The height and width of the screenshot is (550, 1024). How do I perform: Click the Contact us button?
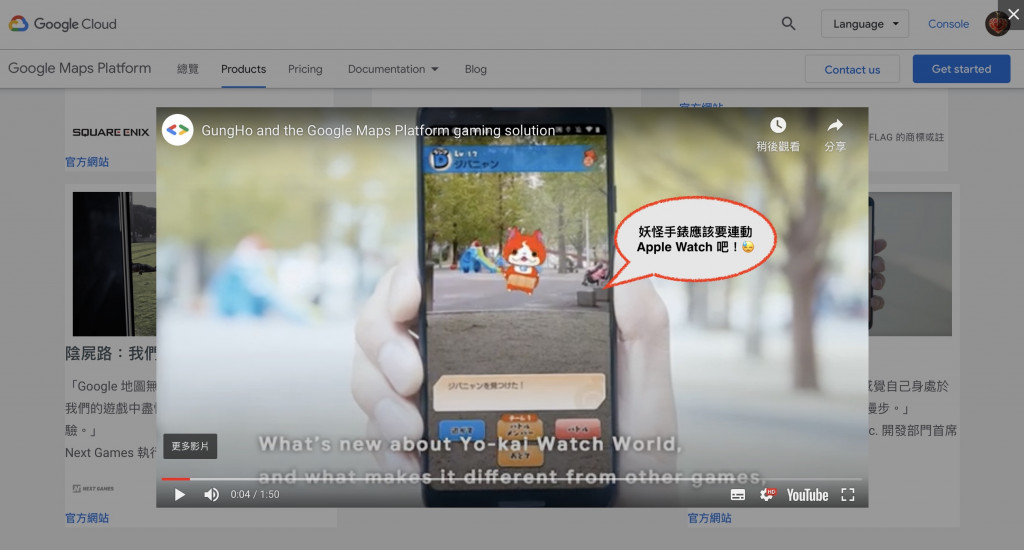[x=852, y=69]
